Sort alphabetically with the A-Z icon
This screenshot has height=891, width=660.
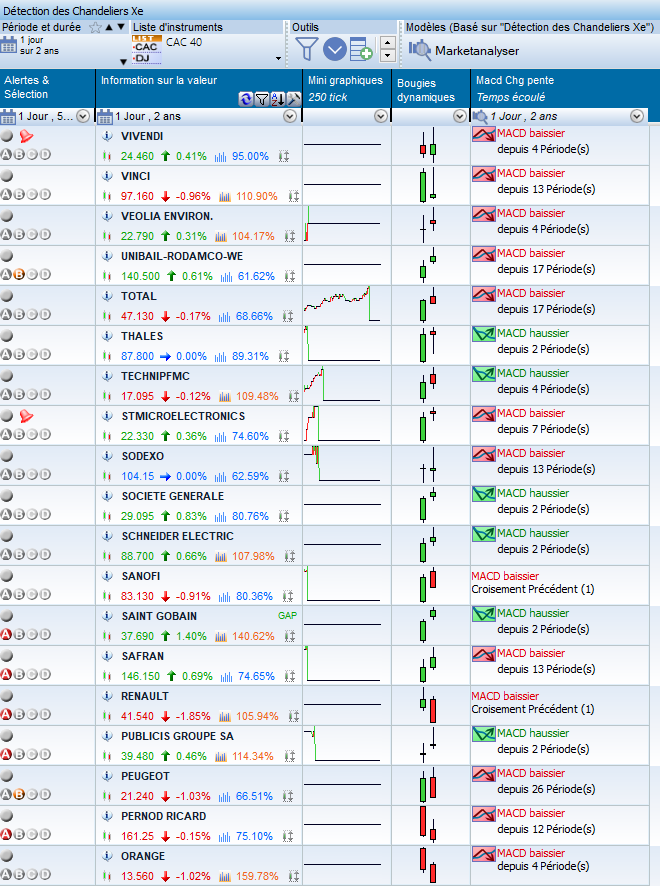click(277, 99)
